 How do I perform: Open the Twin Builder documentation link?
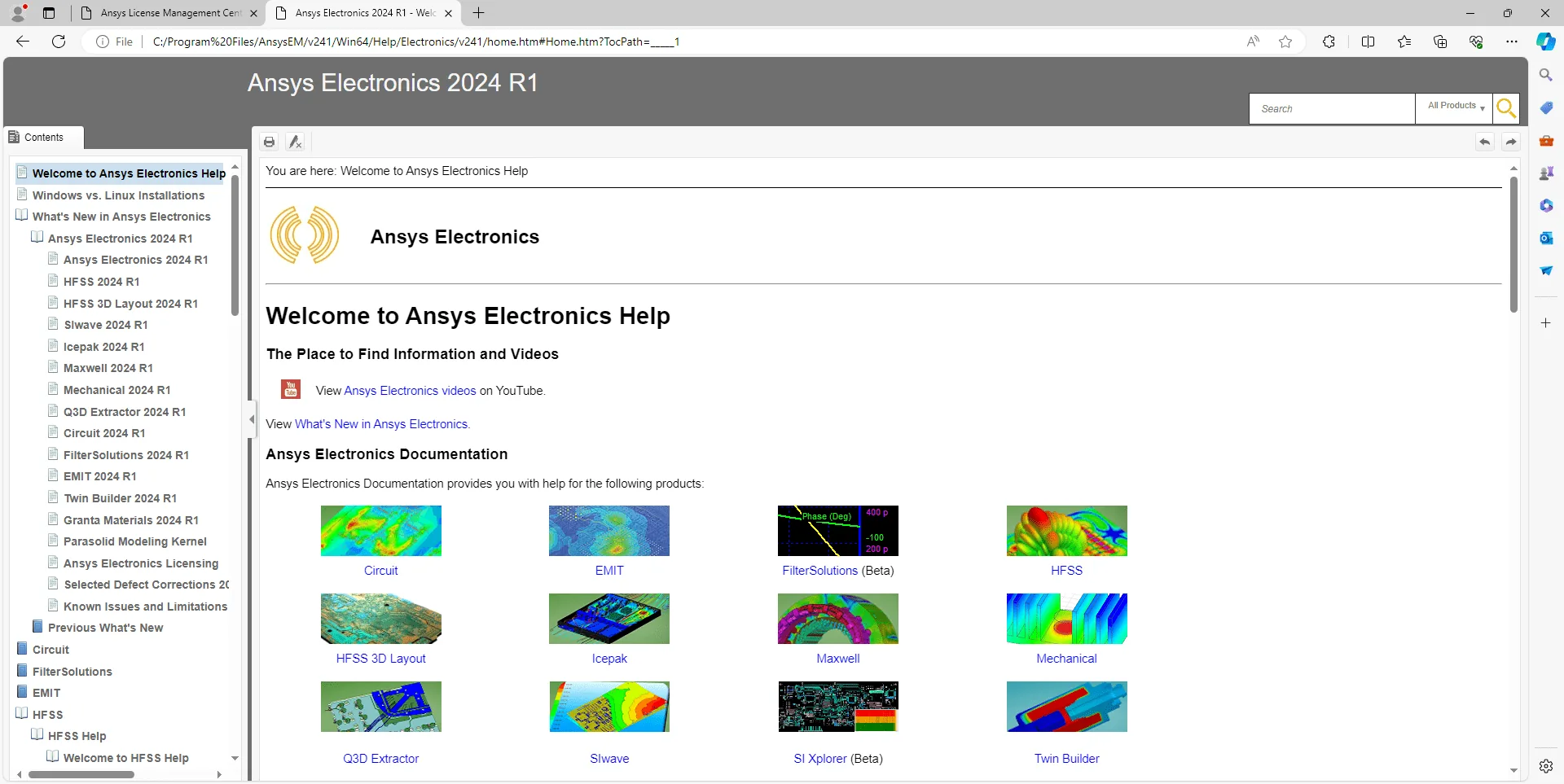[x=1067, y=759]
